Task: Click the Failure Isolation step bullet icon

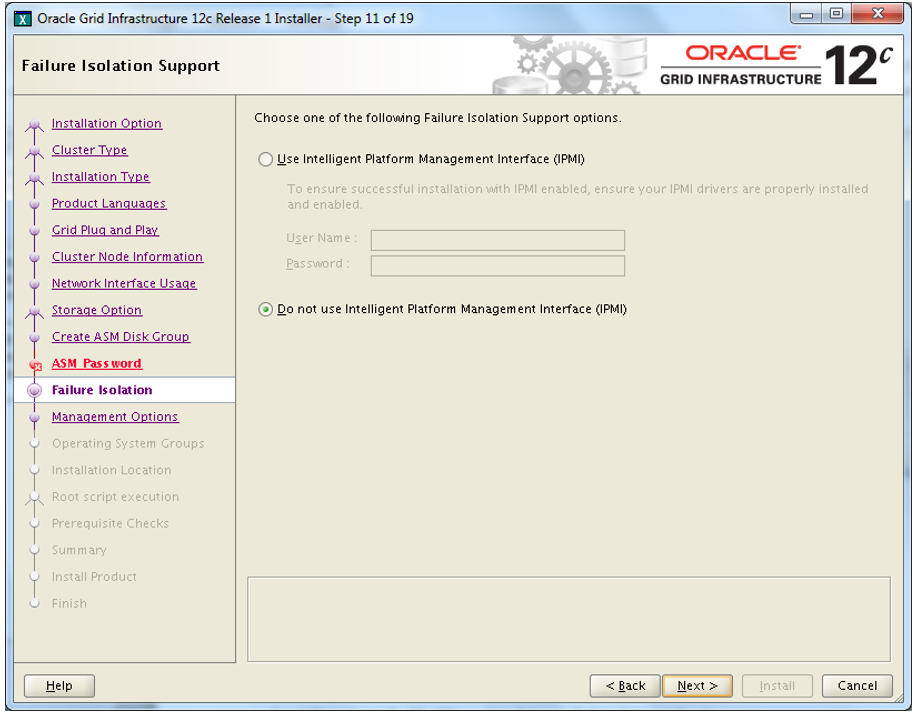Action: 34,390
